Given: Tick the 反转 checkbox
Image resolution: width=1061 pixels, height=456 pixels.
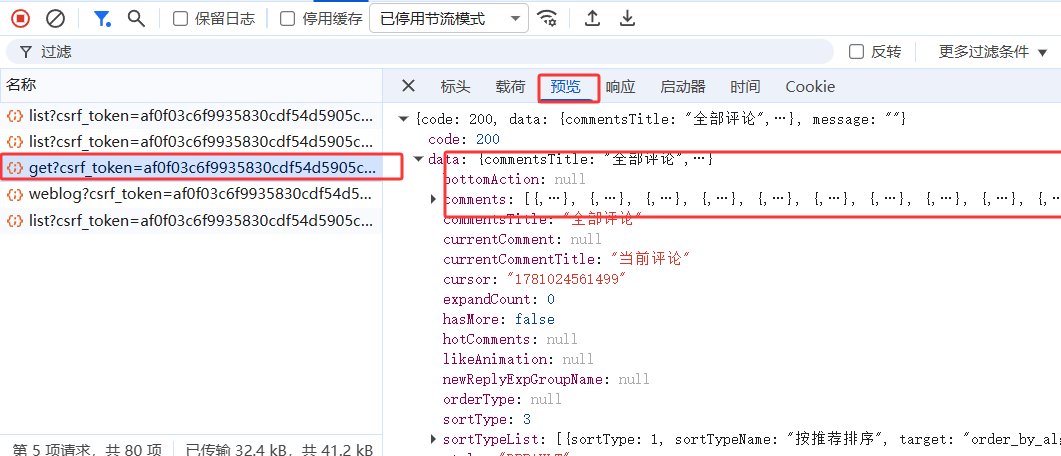Looking at the screenshot, I should [x=857, y=51].
